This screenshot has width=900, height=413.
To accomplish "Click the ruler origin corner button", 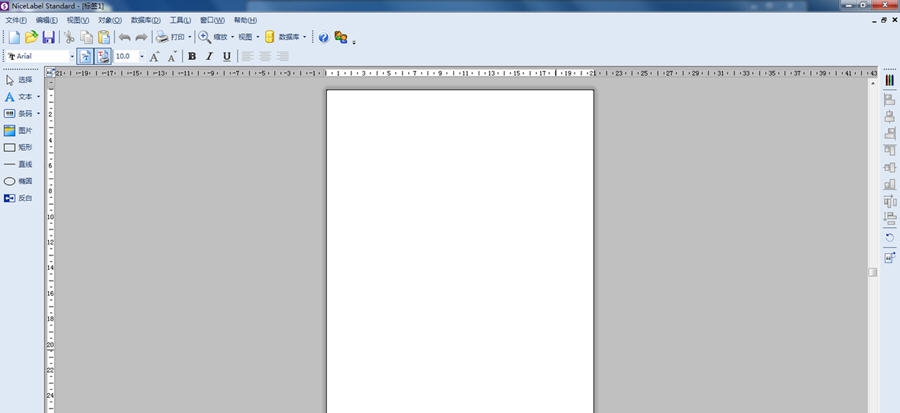I will (x=50, y=72).
